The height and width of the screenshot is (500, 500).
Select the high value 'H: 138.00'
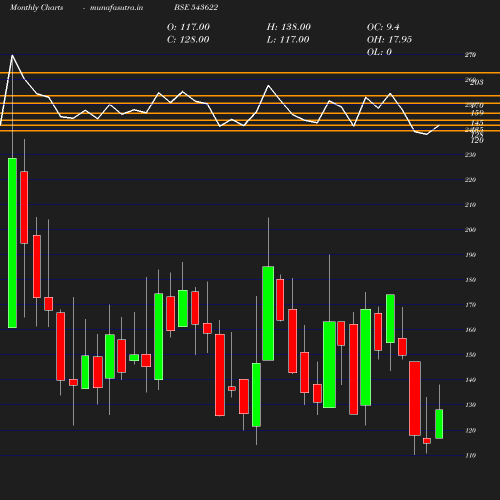(288, 27)
